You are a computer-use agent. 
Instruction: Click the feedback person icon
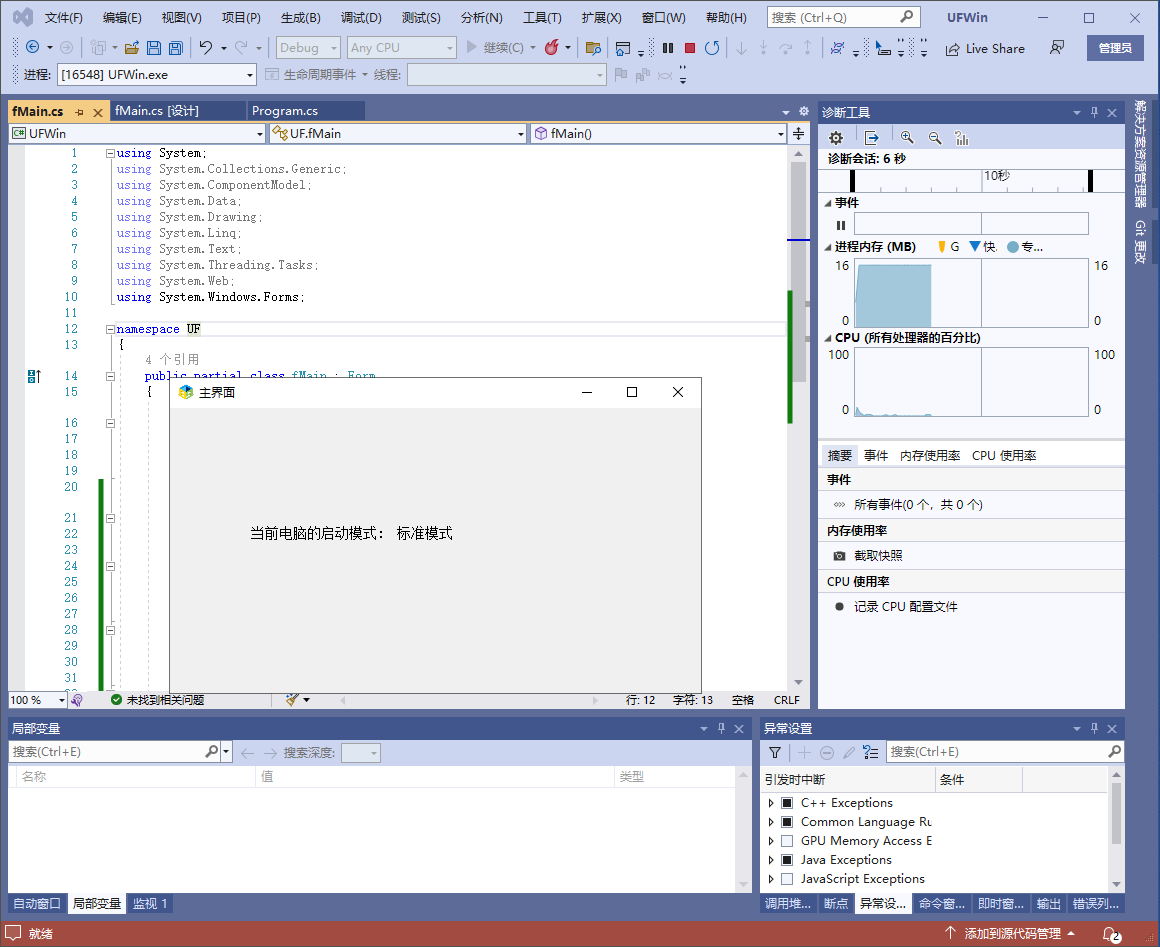click(x=1057, y=48)
